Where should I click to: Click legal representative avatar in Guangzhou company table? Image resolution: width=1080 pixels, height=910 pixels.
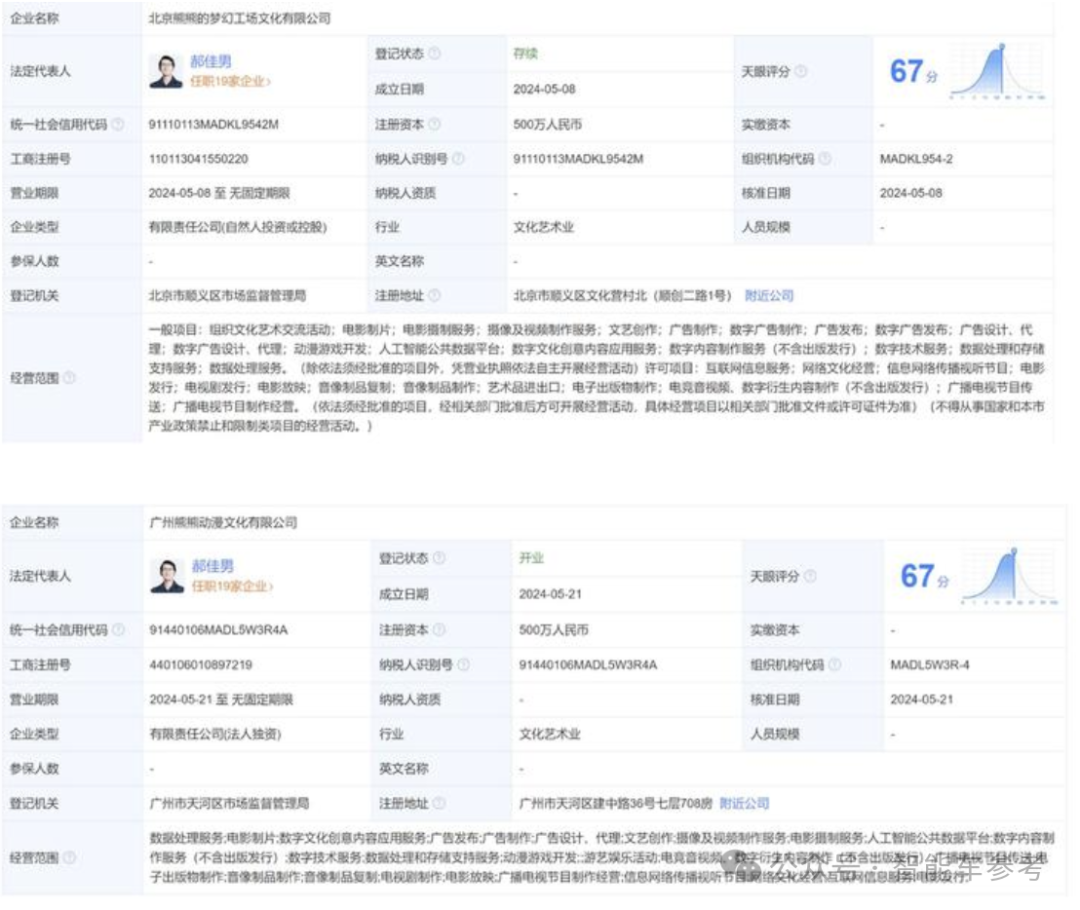(167, 576)
